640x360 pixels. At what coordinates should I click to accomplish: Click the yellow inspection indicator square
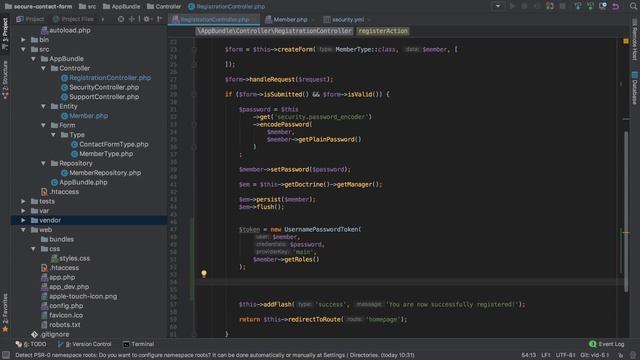626,41
